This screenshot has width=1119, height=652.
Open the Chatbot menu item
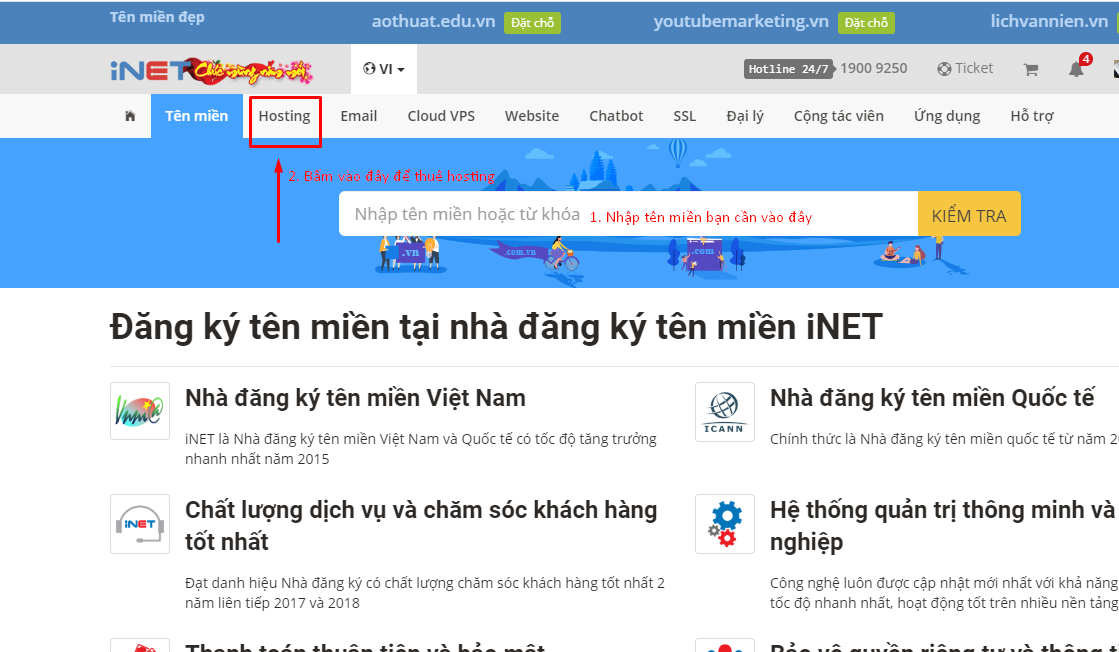pyautogui.click(x=616, y=116)
